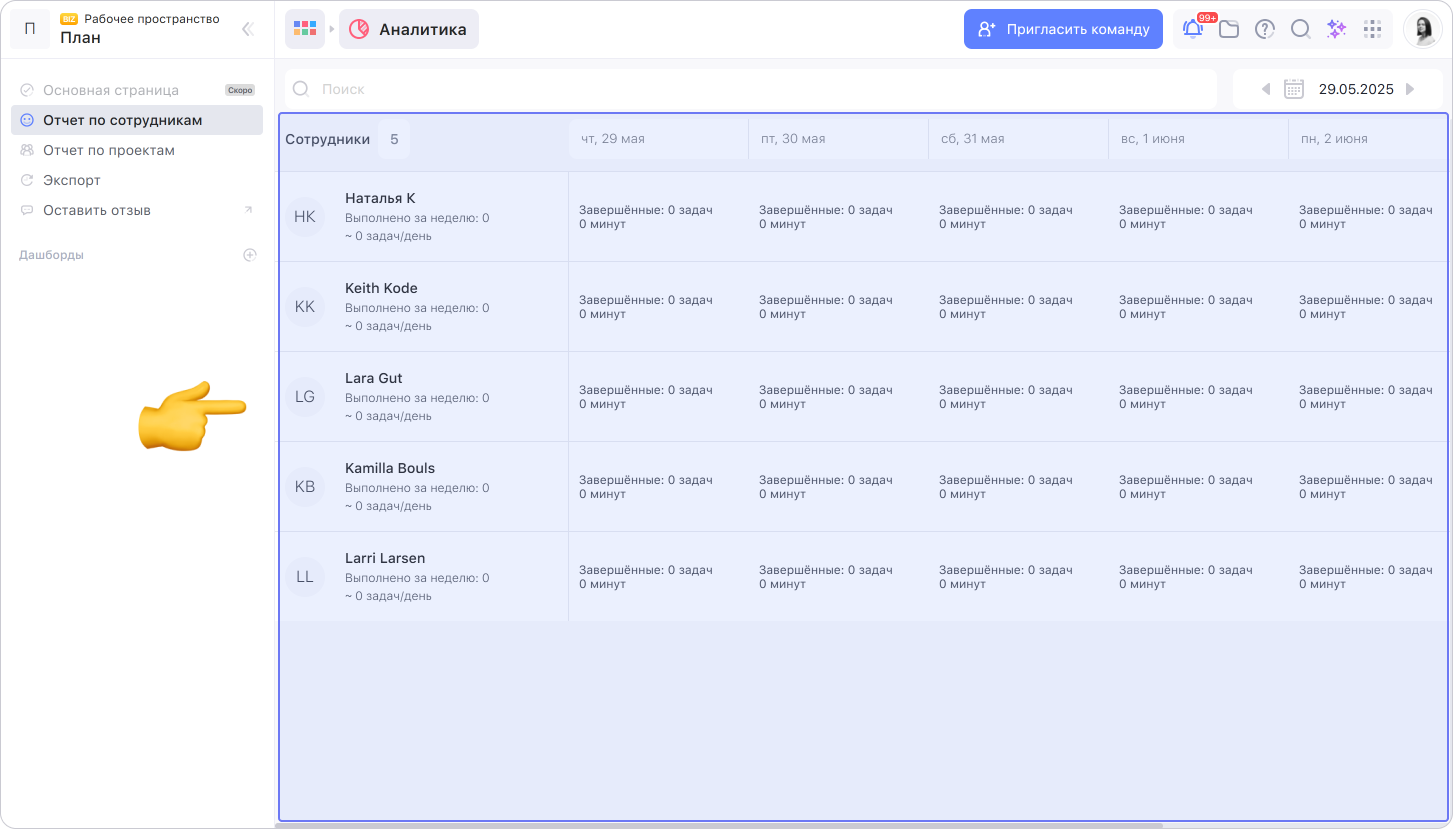1453x829 pixels.
Task: Click the user profile avatar
Action: pyautogui.click(x=1422, y=29)
